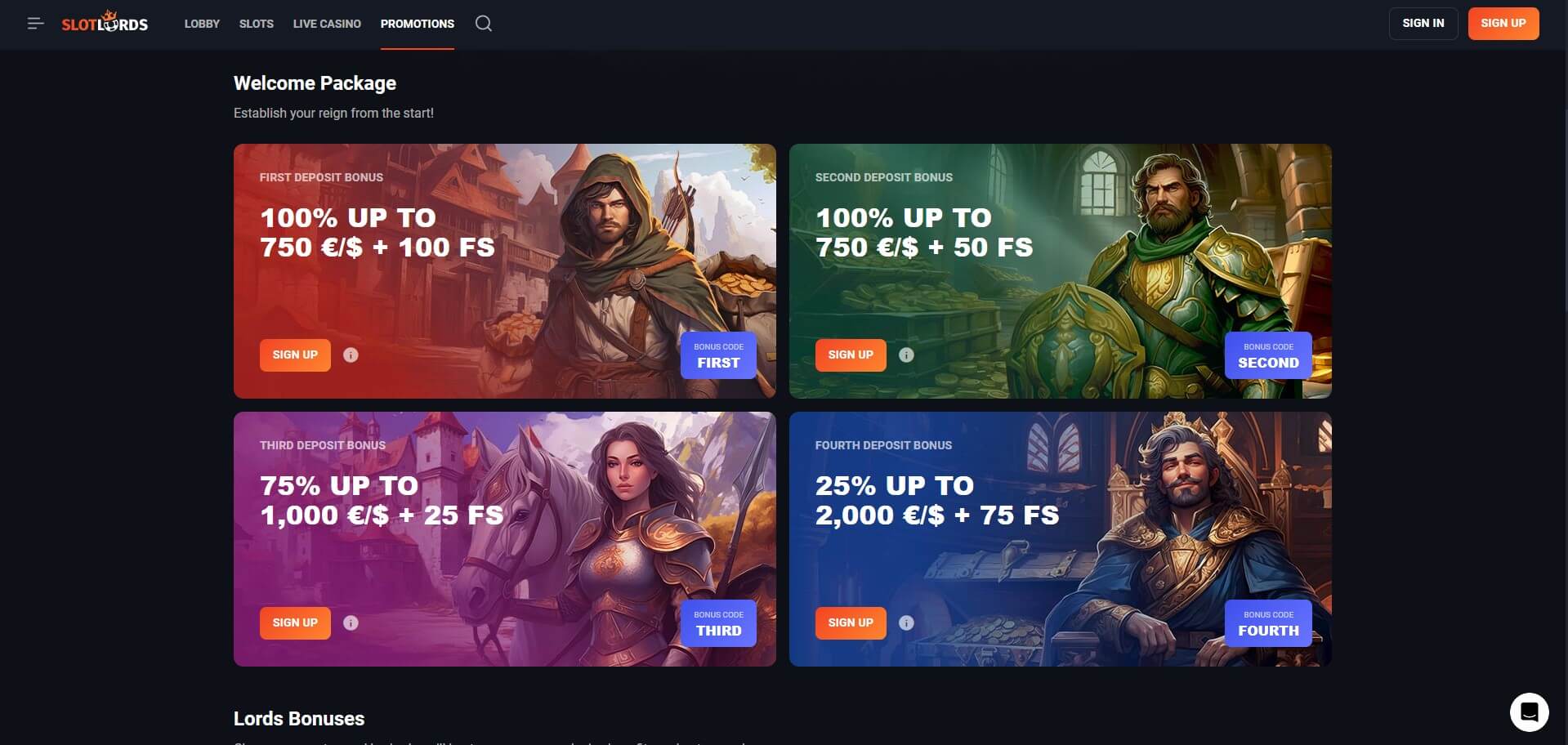1568x745 pixels.
Task: Click the Sign In button
Action: 1423,24
